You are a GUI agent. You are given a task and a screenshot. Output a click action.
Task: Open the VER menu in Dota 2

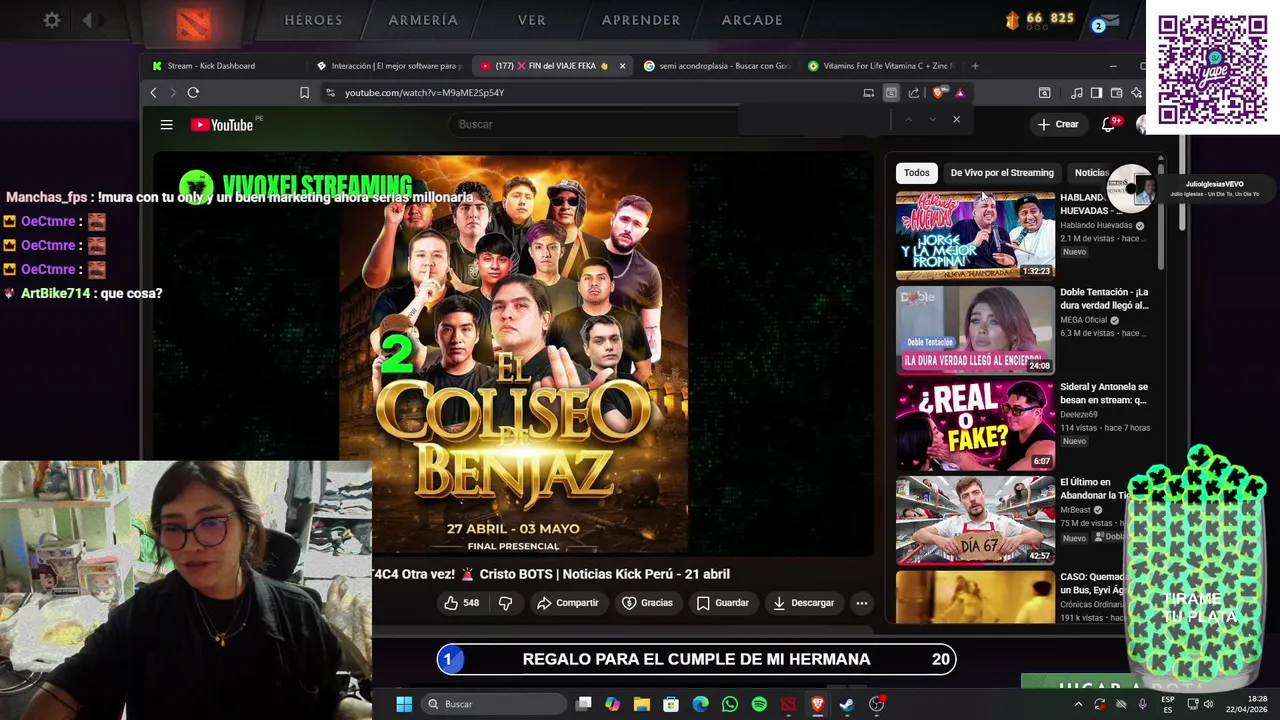pos(532,20)
